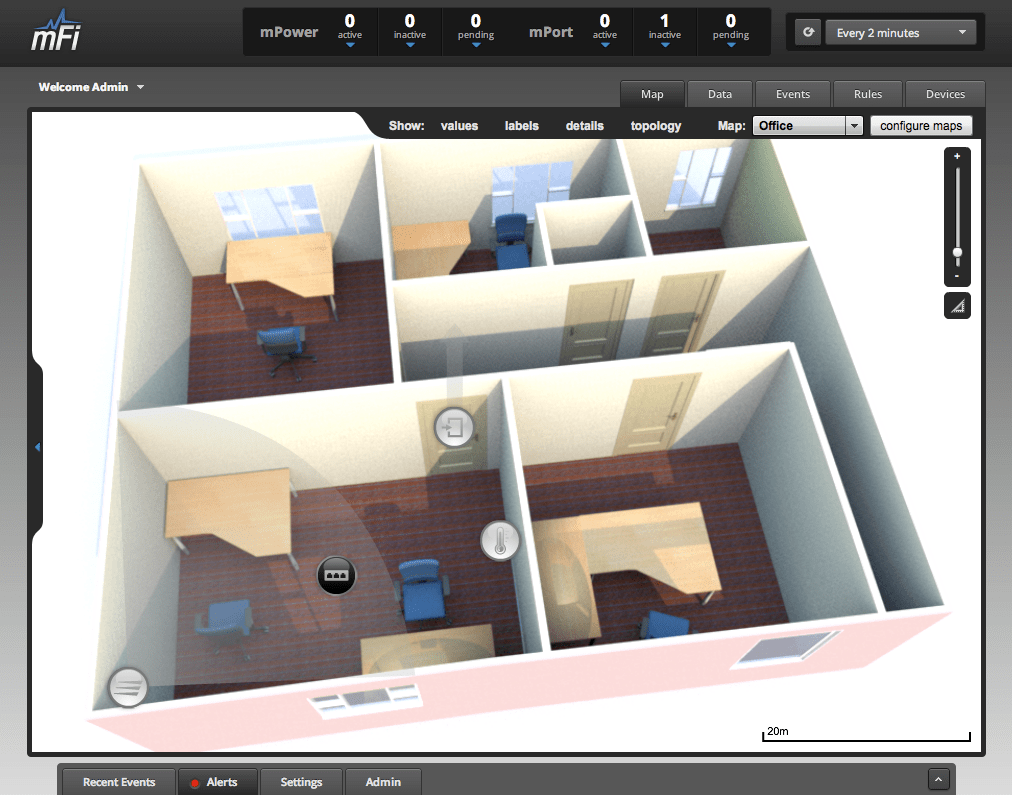1012x795 pixels.
Task: Click the refresh icon next to the interval selector
Action: click(x=808, y=31)
